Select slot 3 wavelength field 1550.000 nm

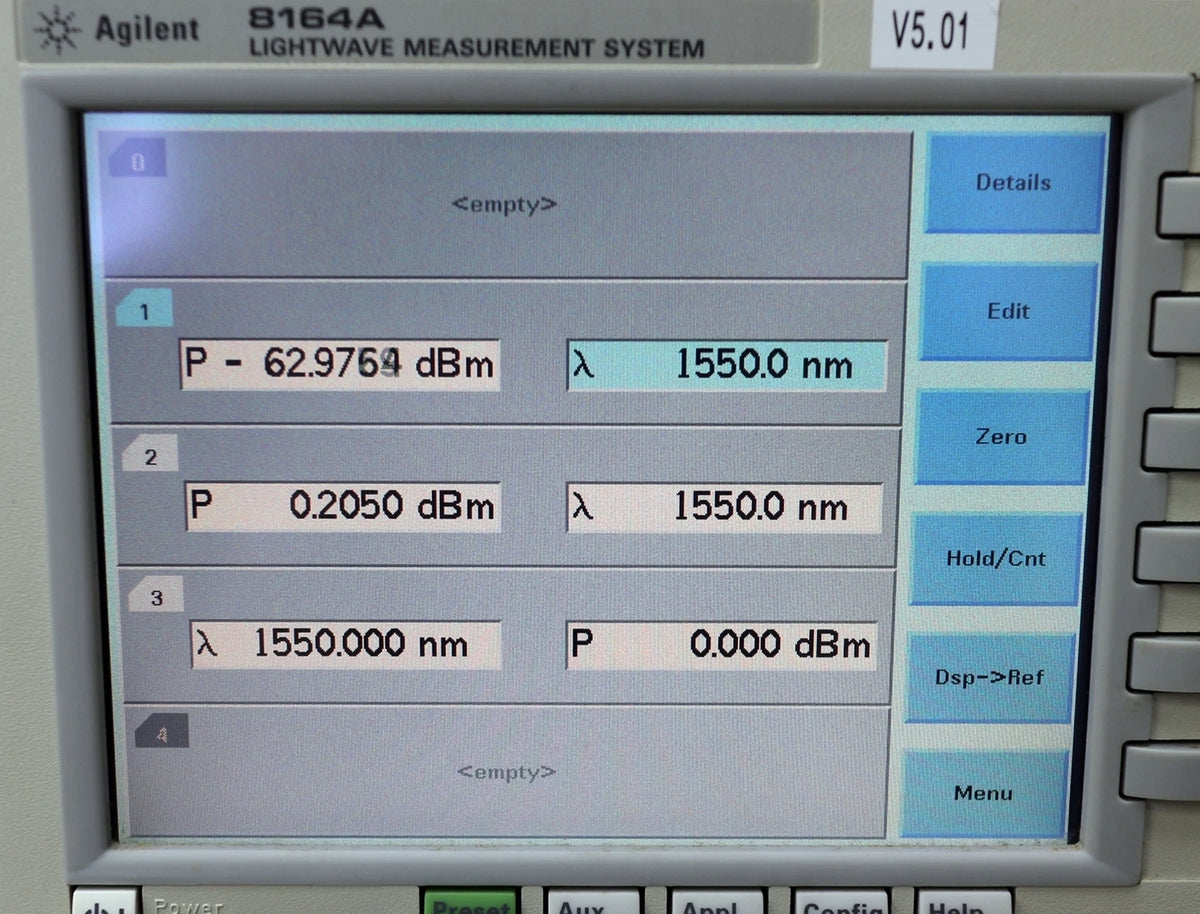pos(346,645)
